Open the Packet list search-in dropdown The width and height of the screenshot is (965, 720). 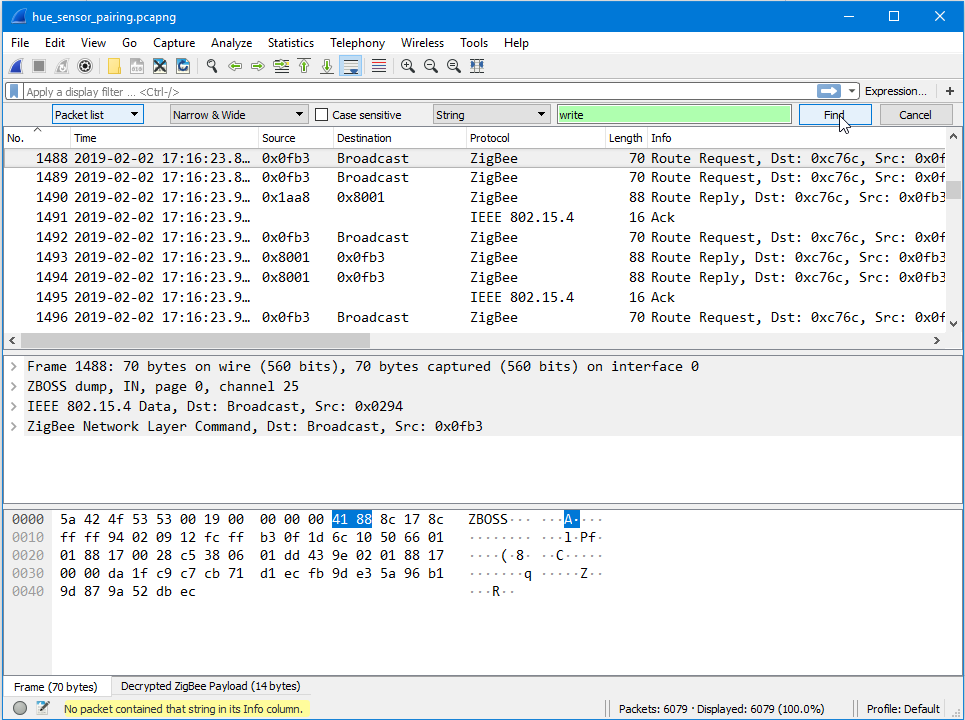[x=98, y=115]
